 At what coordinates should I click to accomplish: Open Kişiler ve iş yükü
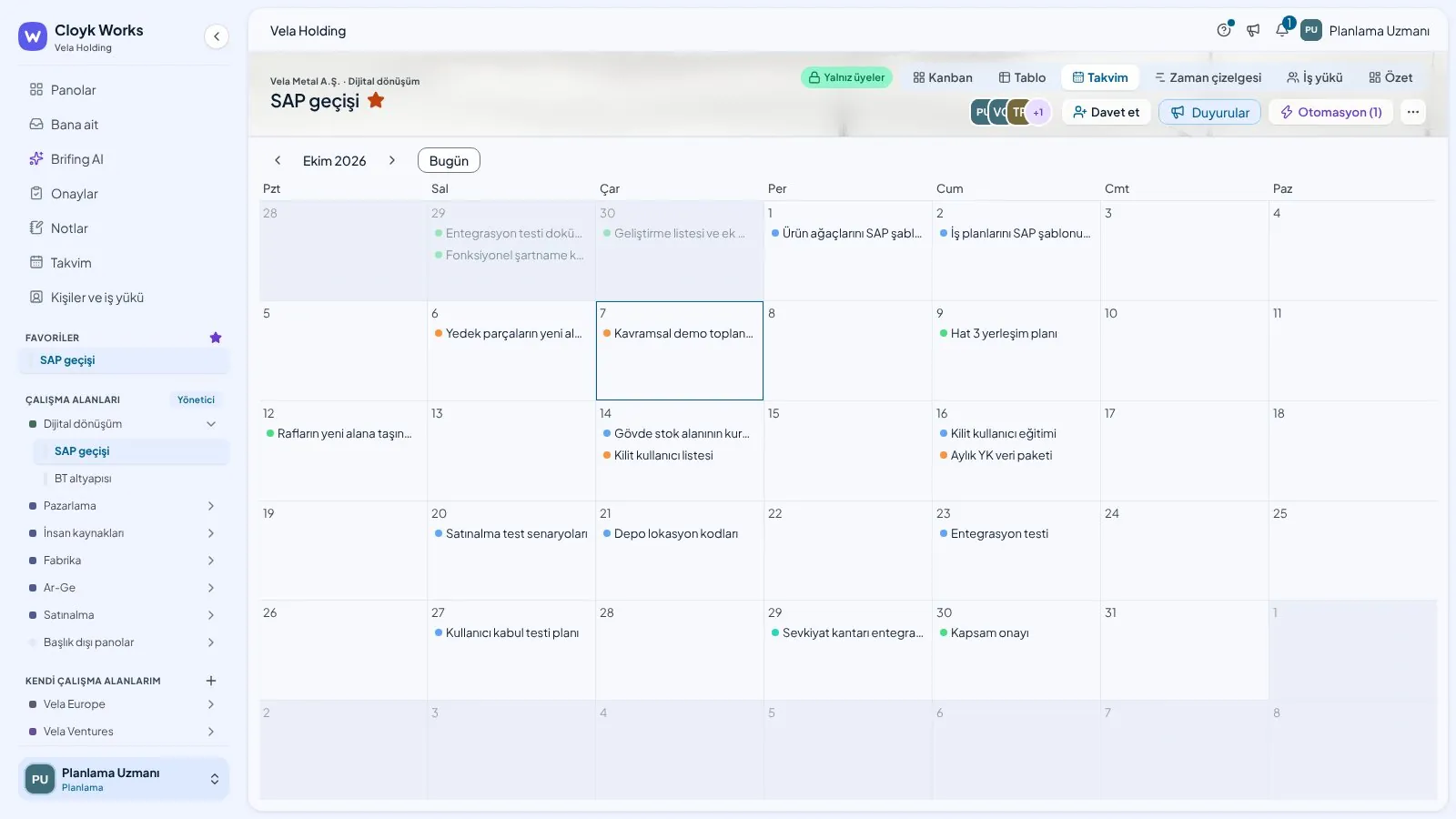(x=124, y=298)
